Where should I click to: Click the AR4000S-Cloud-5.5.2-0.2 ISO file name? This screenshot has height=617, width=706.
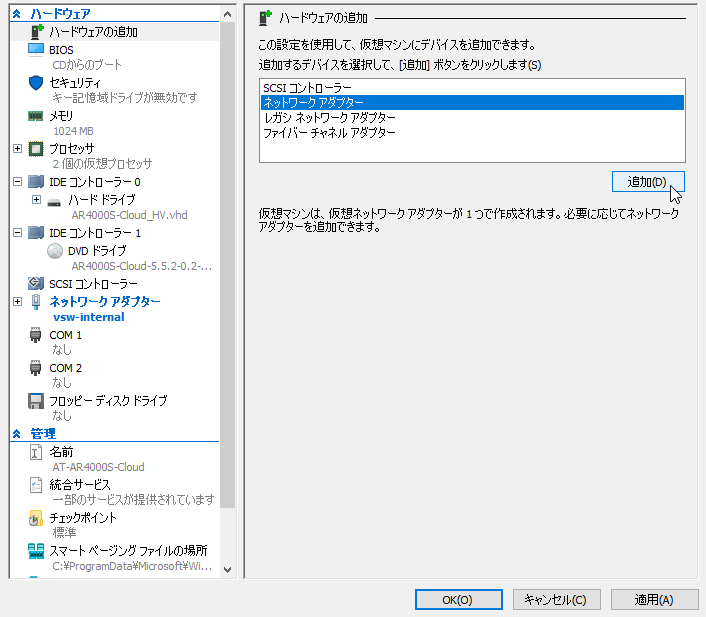[x=141, y=266]
